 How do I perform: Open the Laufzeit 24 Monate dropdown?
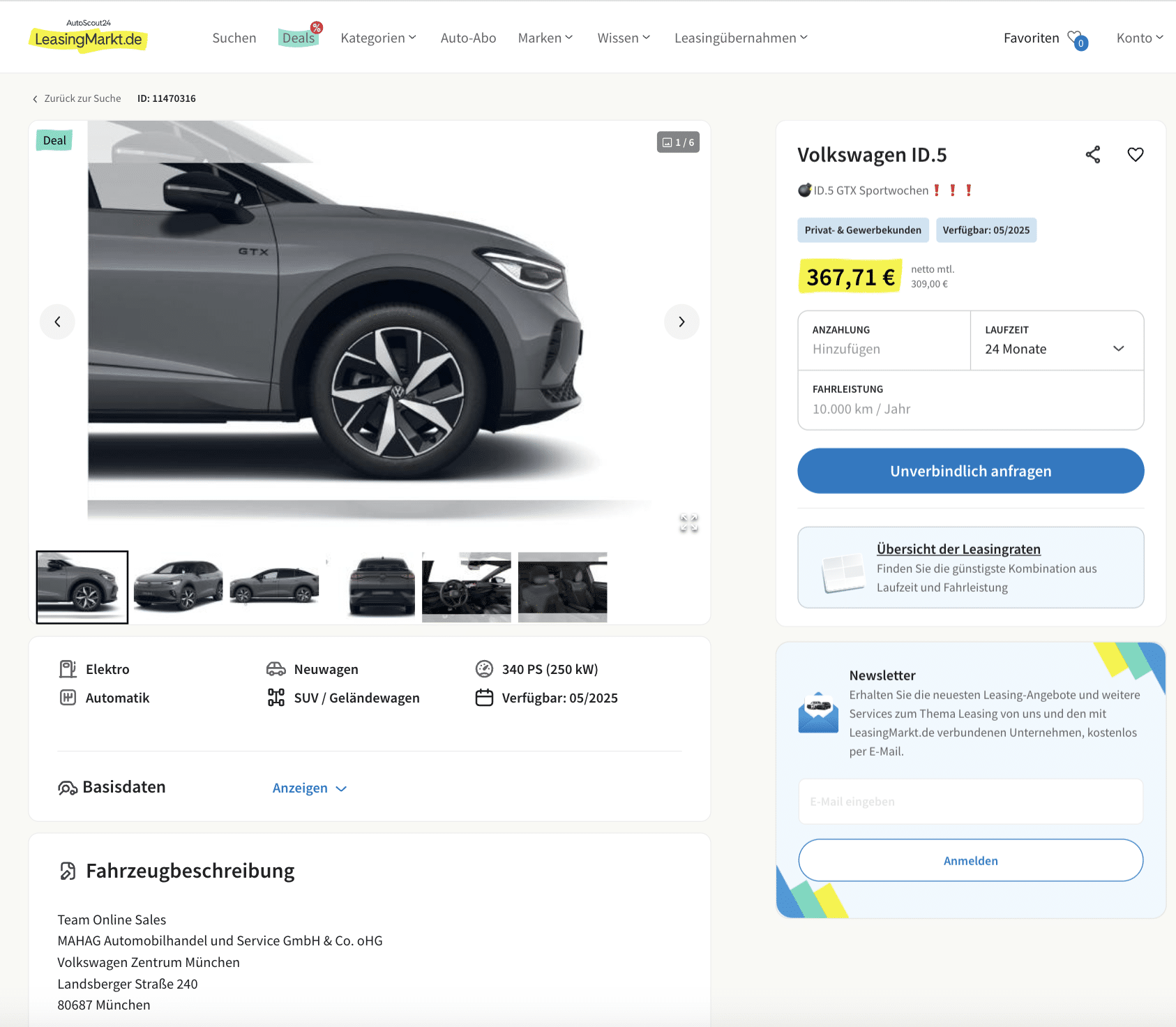point(1057,340)
